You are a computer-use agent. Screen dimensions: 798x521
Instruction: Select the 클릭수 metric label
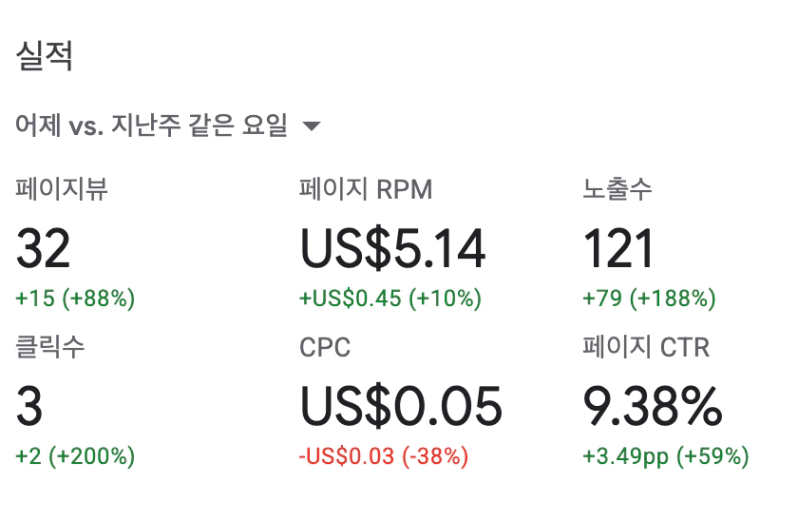tap(50, 348)
